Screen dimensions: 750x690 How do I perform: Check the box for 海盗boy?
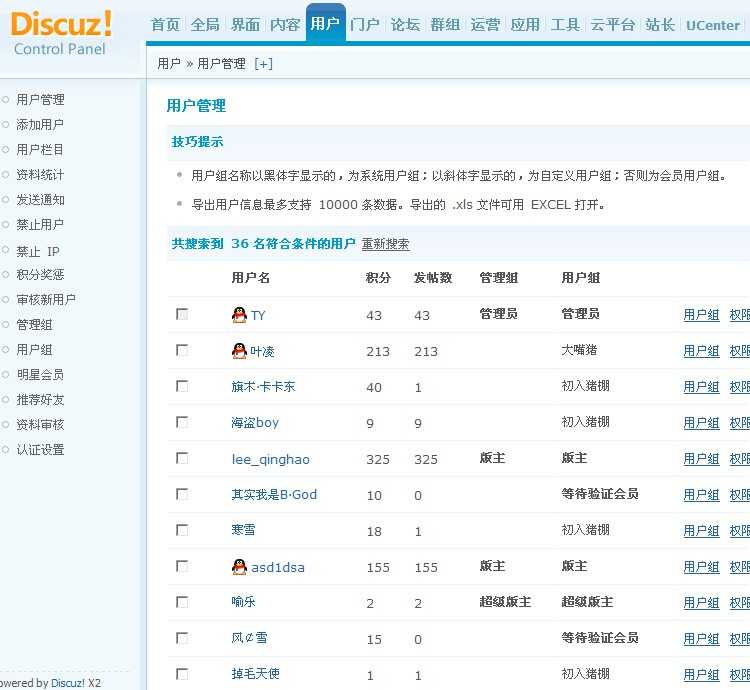182,422
